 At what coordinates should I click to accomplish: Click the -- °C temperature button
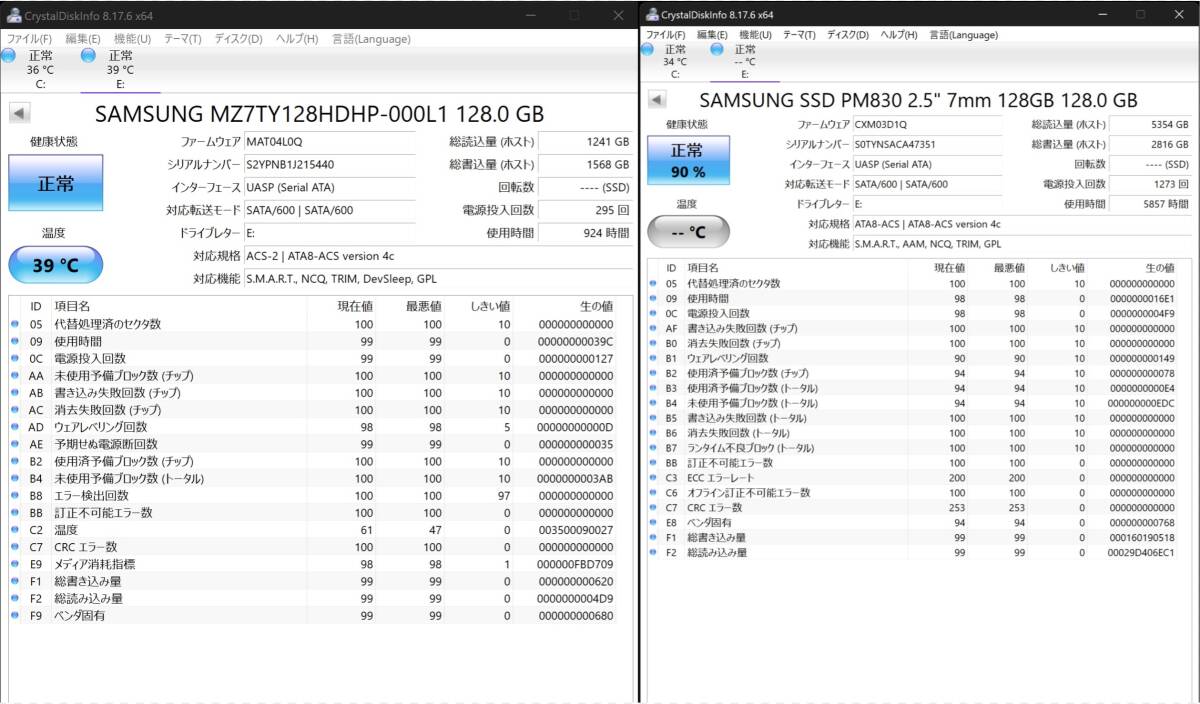(686, 232)
